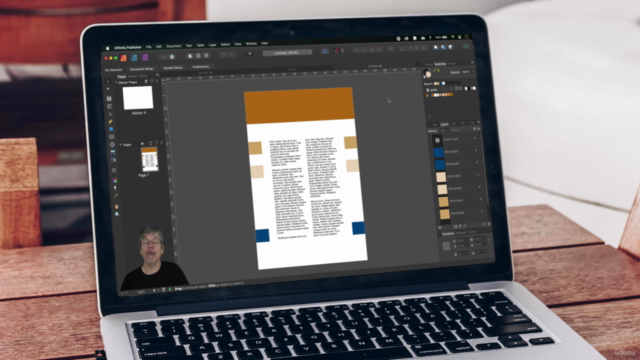Open the Document menu
This screenshot has width=640, height=360.
(173, 46)
